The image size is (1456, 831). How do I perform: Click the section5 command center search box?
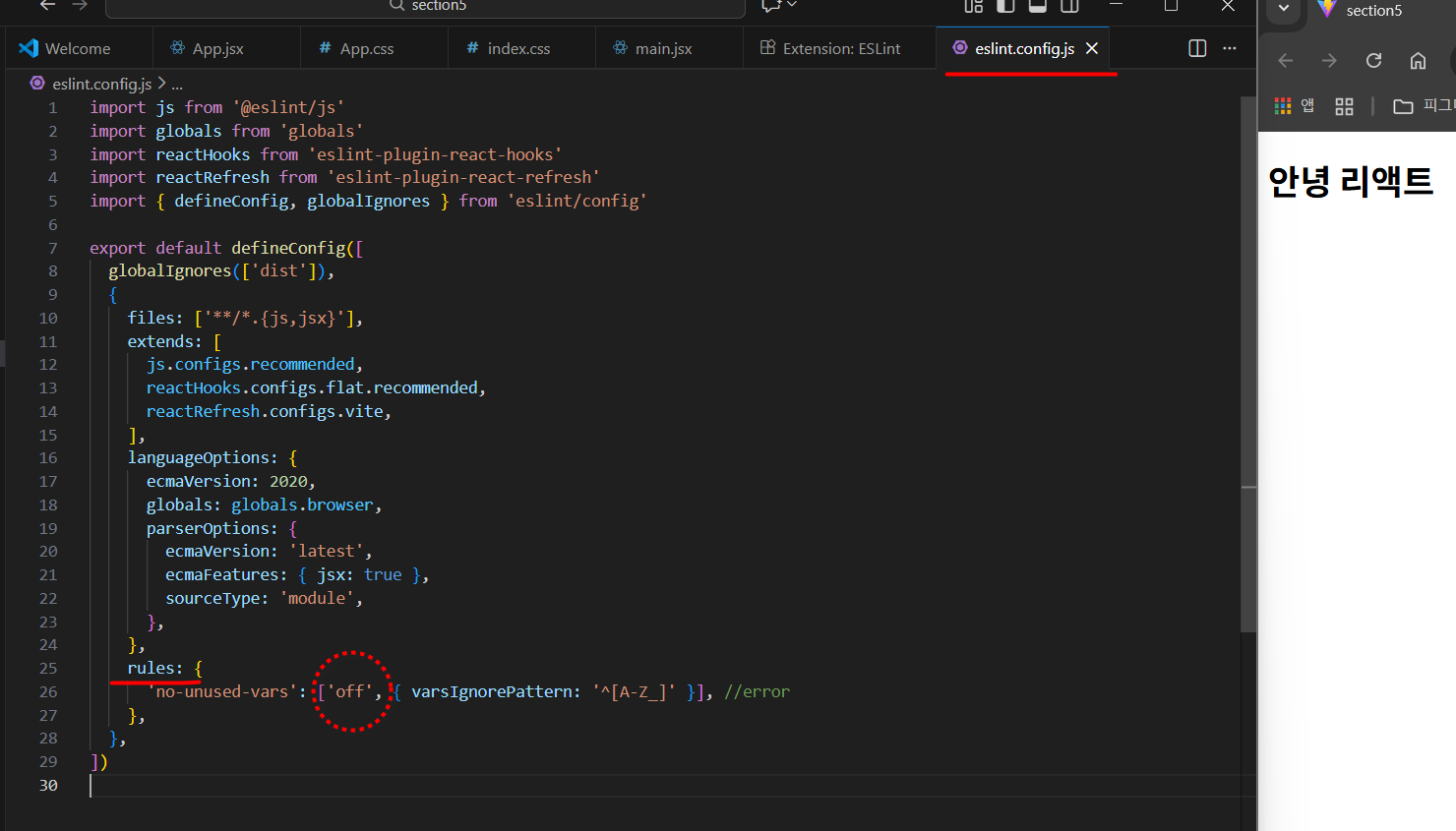425,7
